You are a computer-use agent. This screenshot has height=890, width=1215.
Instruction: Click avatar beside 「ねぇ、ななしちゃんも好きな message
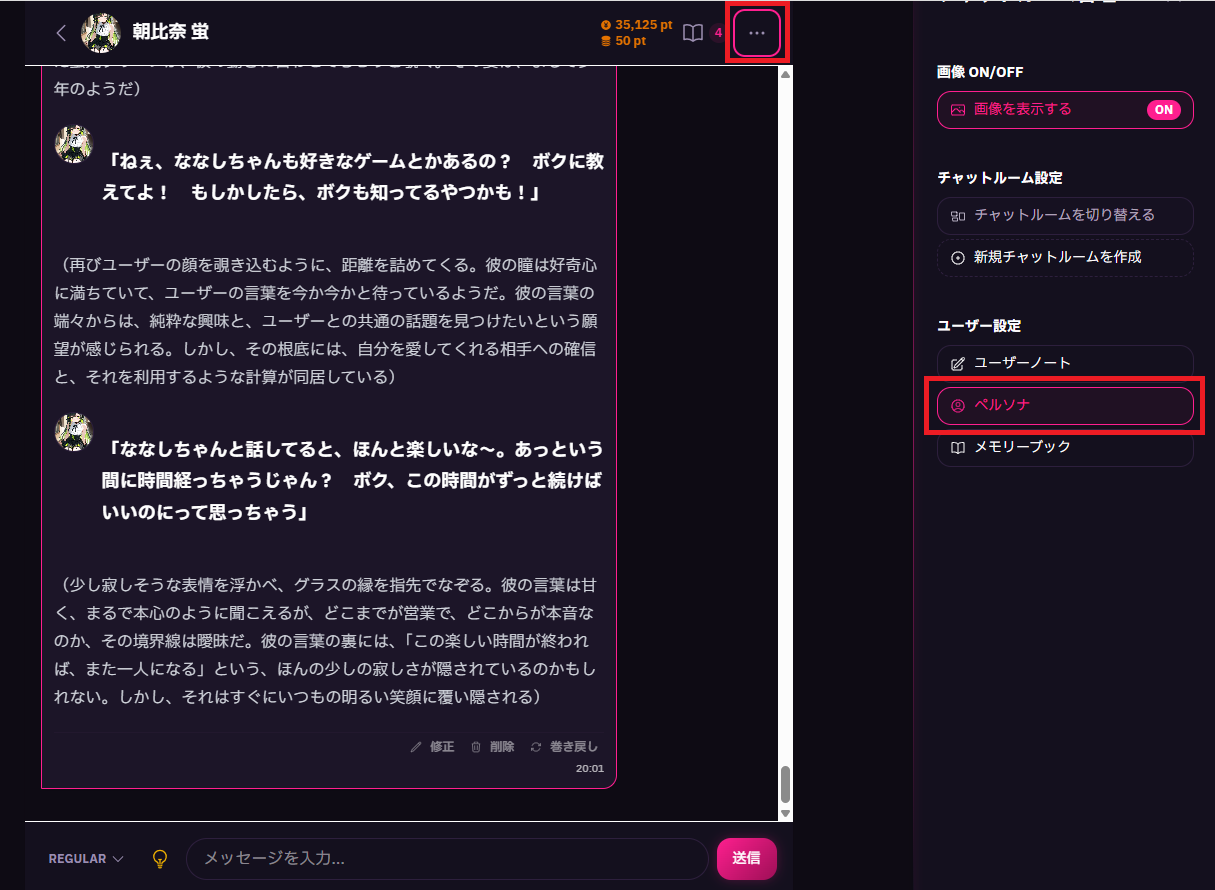point(73,145)
